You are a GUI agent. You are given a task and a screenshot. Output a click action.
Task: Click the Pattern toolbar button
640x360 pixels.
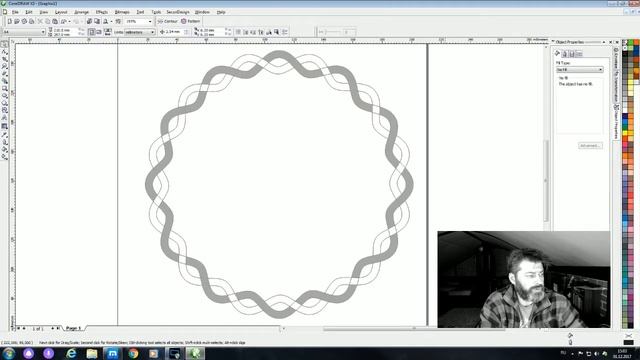coord(191,21)
